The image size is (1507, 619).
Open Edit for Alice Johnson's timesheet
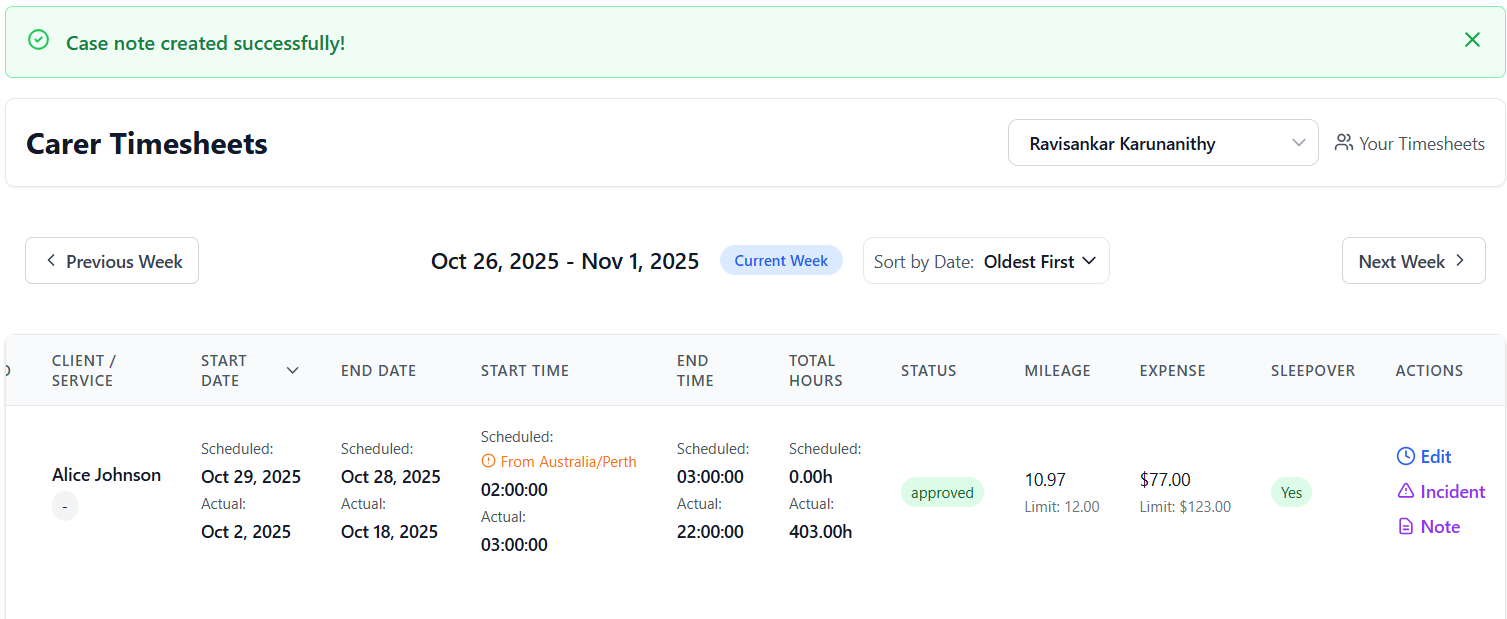pos(1435,457)
